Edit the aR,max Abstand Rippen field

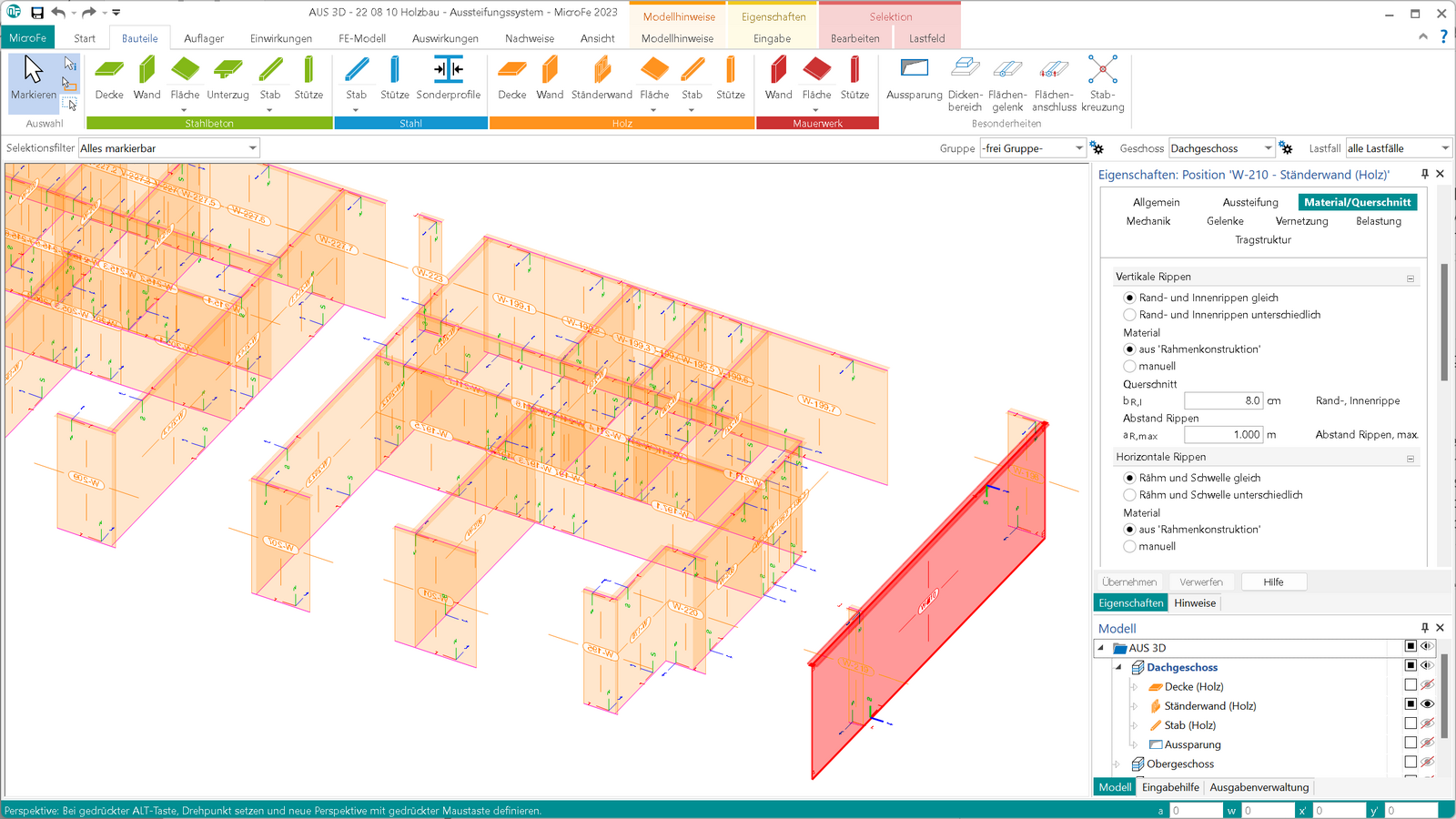tap(1223, 435)
